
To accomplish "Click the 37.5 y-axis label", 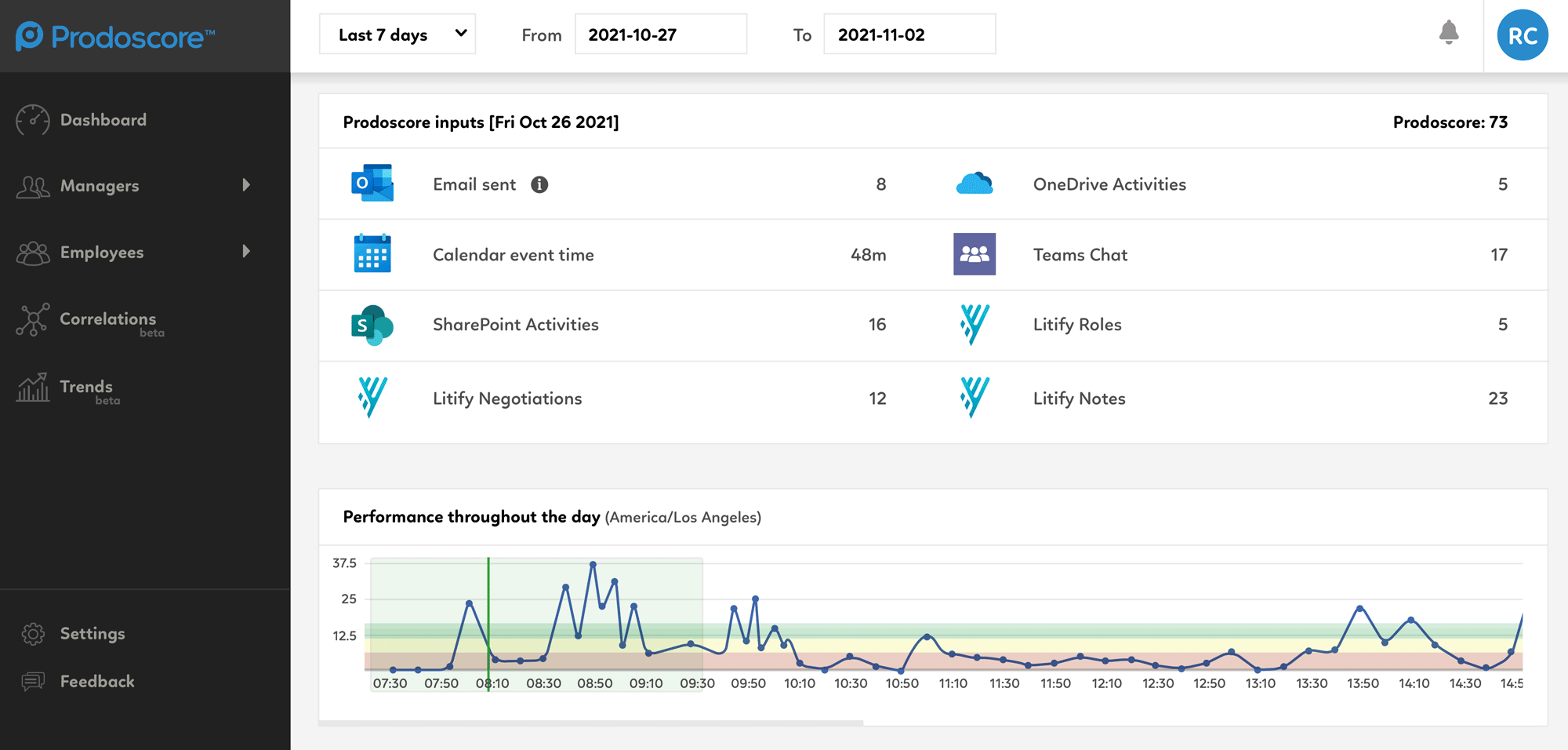I will [344, 563].
